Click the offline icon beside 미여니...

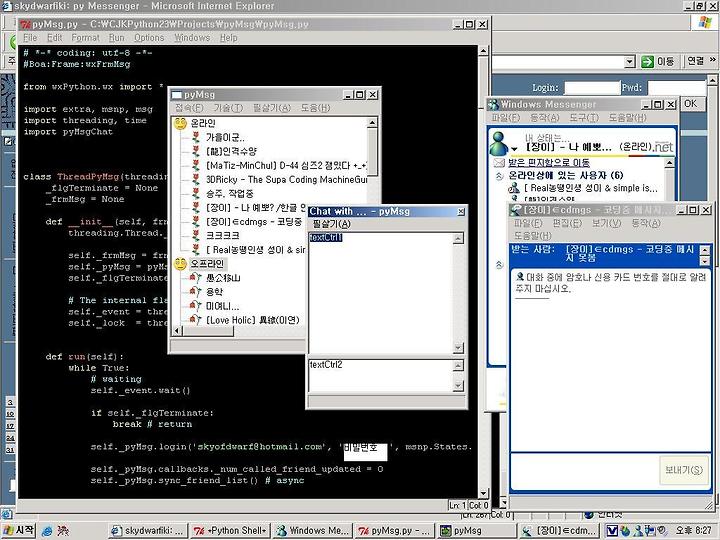click(x=195, y=306)
